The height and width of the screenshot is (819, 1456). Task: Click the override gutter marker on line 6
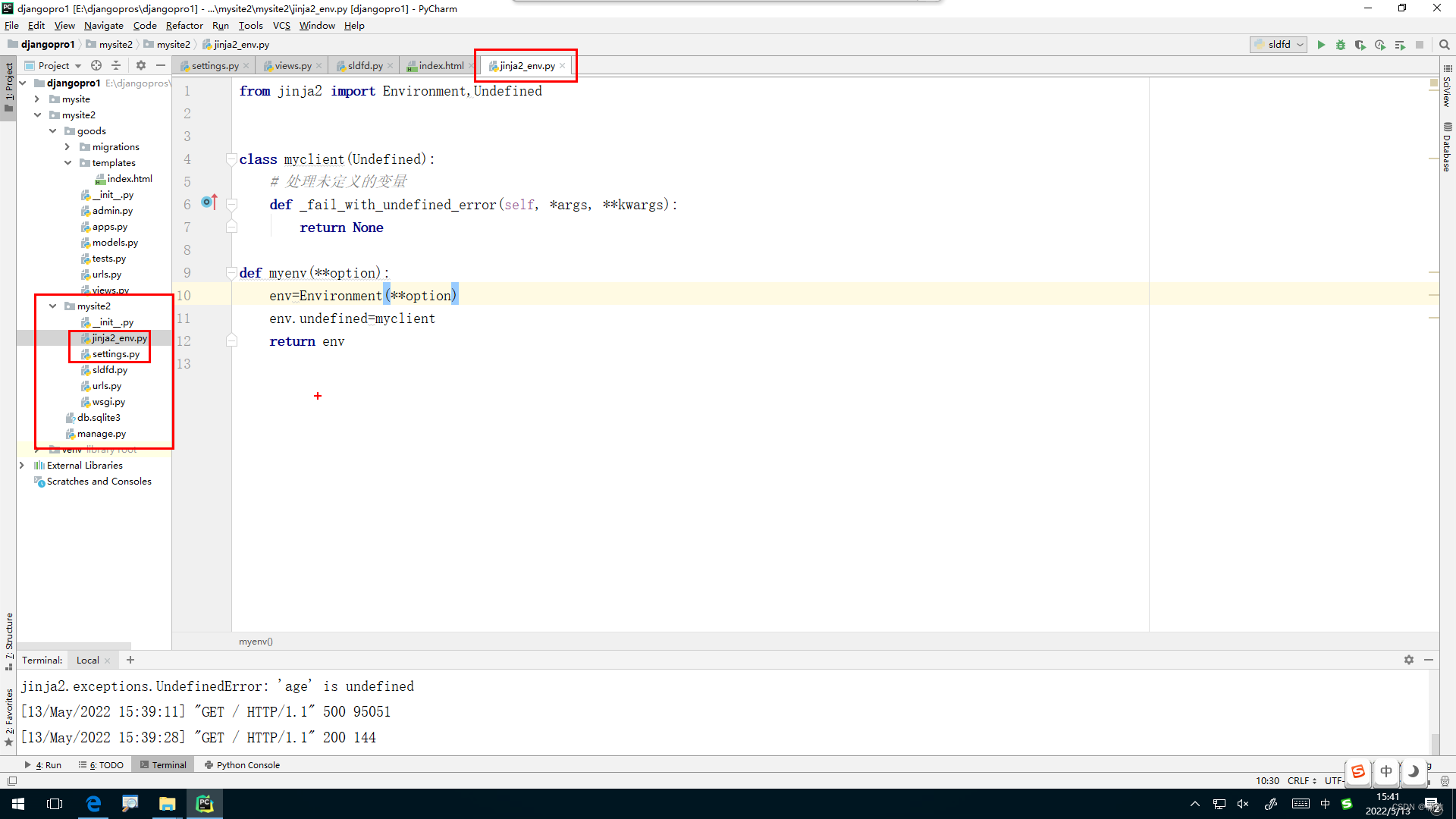[x=209, y=202]
